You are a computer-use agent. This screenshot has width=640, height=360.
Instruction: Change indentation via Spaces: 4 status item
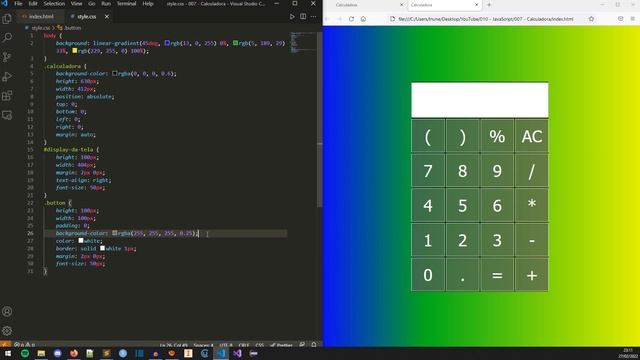click(203, 345)
